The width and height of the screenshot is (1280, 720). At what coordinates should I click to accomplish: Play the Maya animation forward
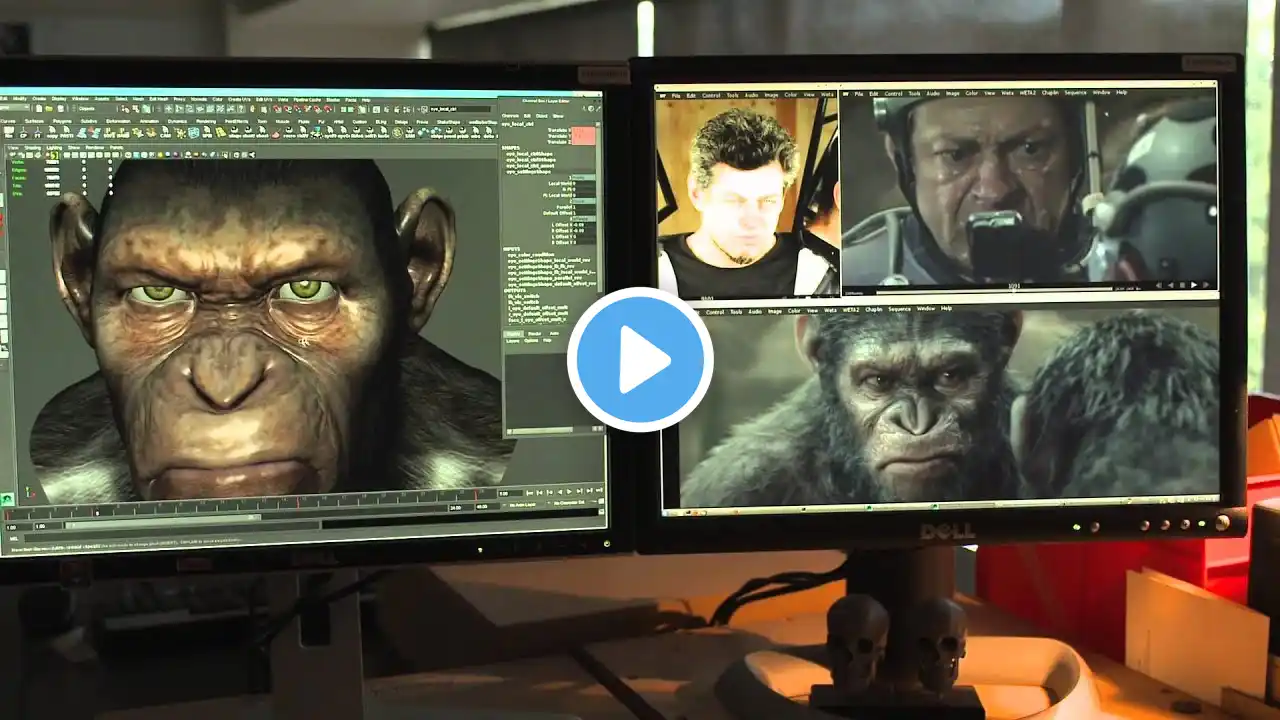tap(569, 491)
